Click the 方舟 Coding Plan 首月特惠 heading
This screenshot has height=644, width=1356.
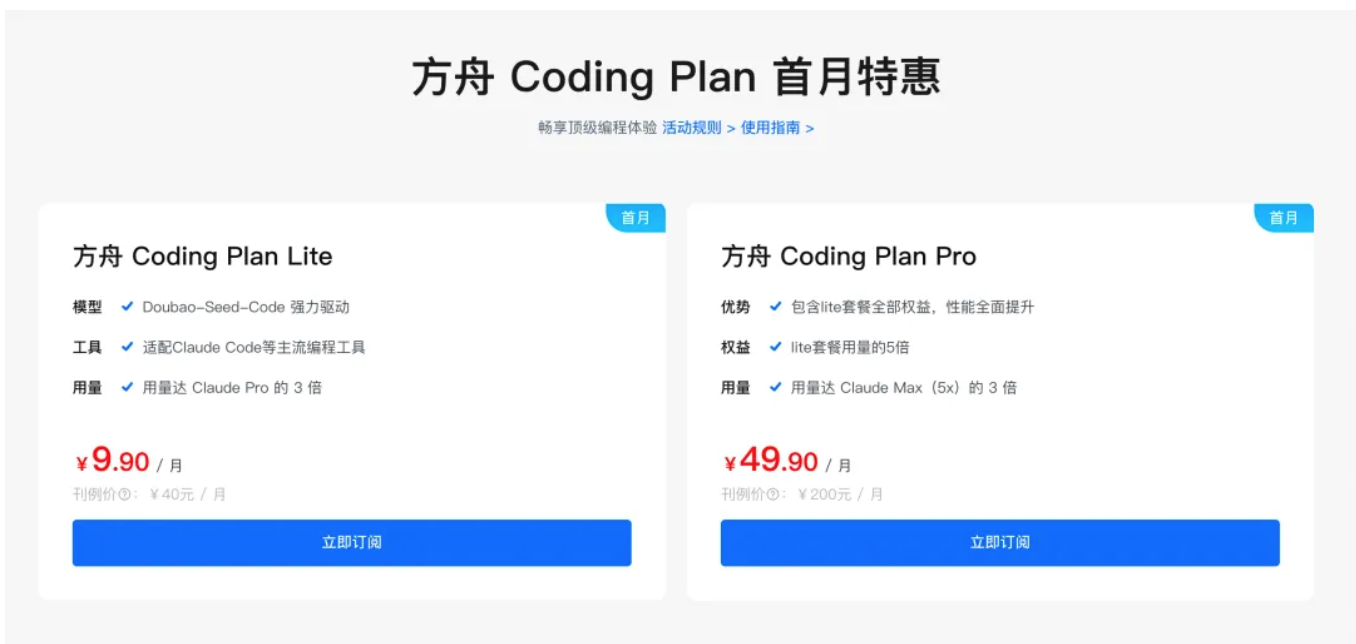pos(676,78)
